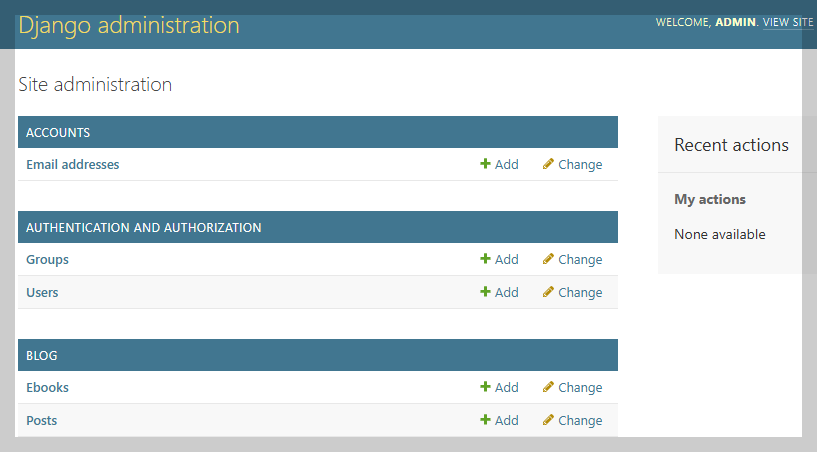Select the Change text for Ebooks
This screenshot has height=452, width=817.
580,387
